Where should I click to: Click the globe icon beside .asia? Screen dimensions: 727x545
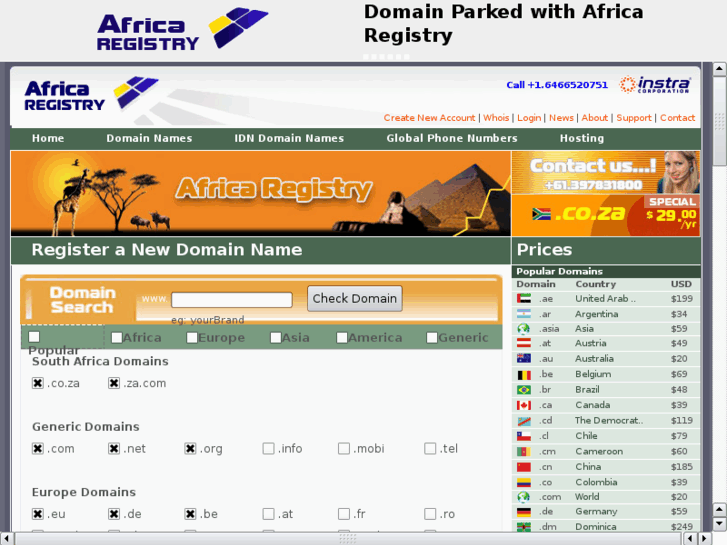point(524,329)
